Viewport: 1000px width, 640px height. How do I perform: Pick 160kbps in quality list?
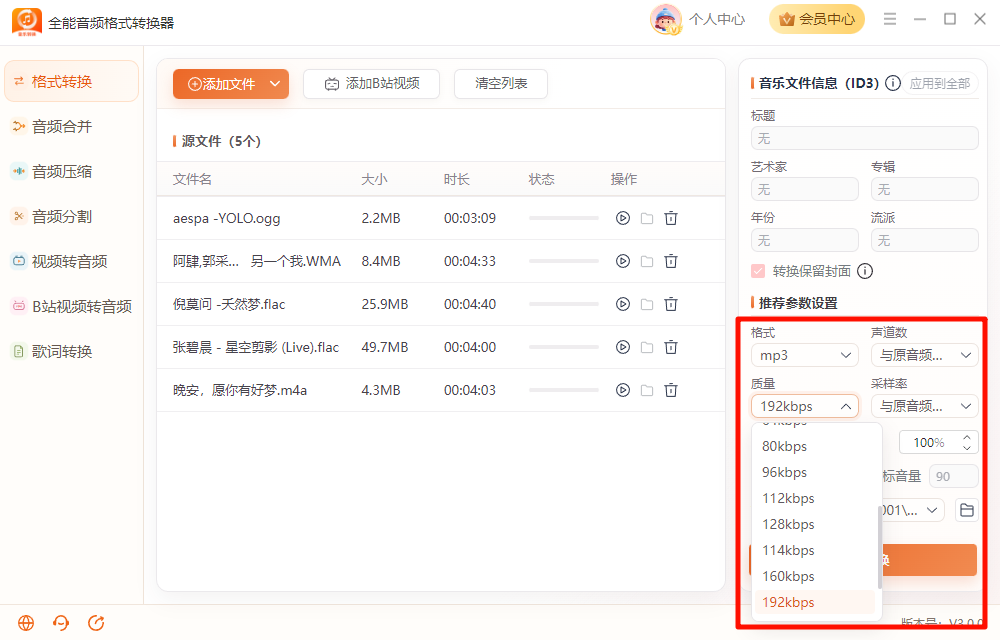(814, 576)
